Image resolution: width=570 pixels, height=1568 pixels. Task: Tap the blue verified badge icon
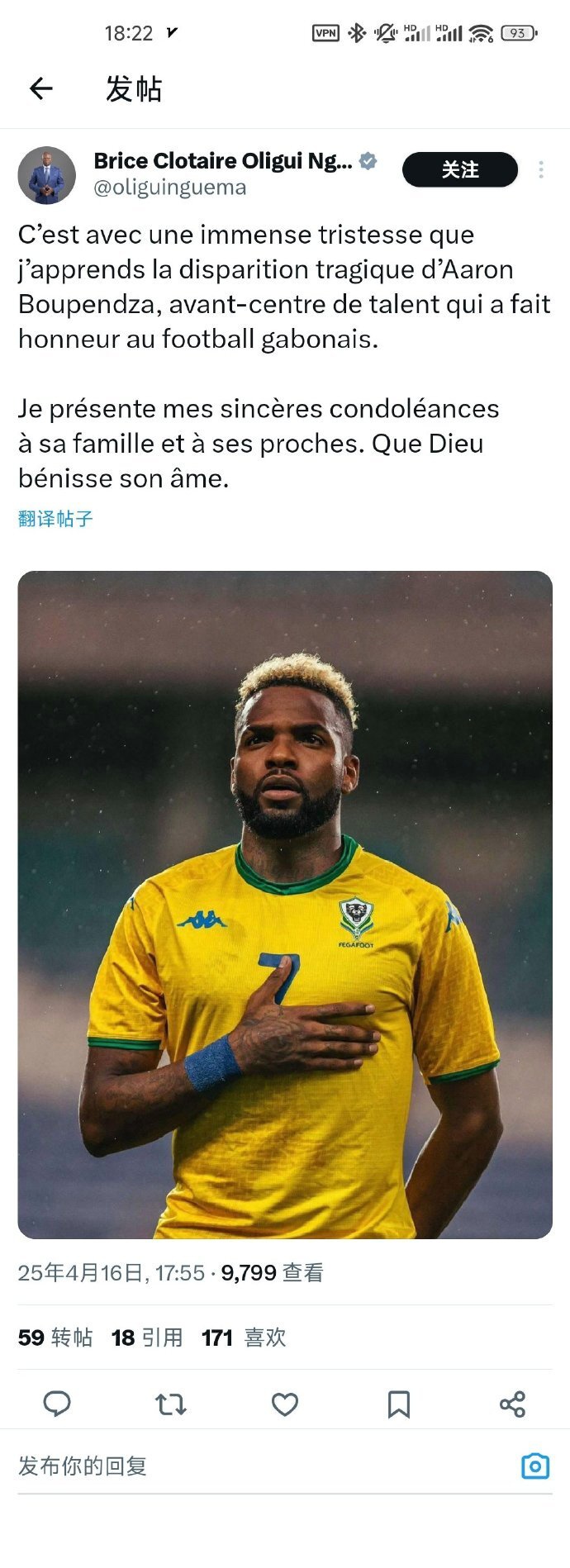[x=368, y=161]
